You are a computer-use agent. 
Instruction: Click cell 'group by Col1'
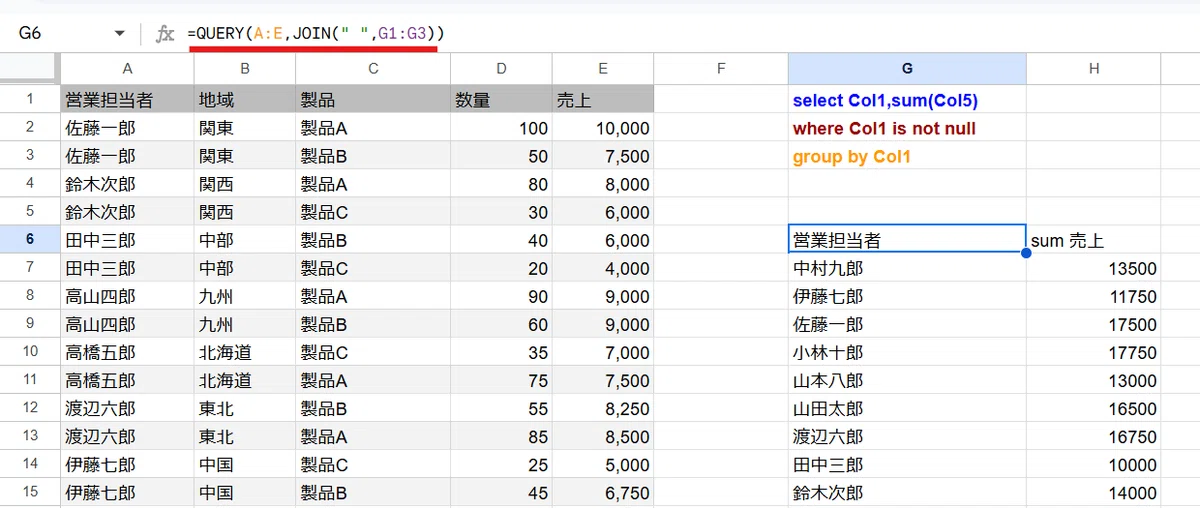(907, 156)
